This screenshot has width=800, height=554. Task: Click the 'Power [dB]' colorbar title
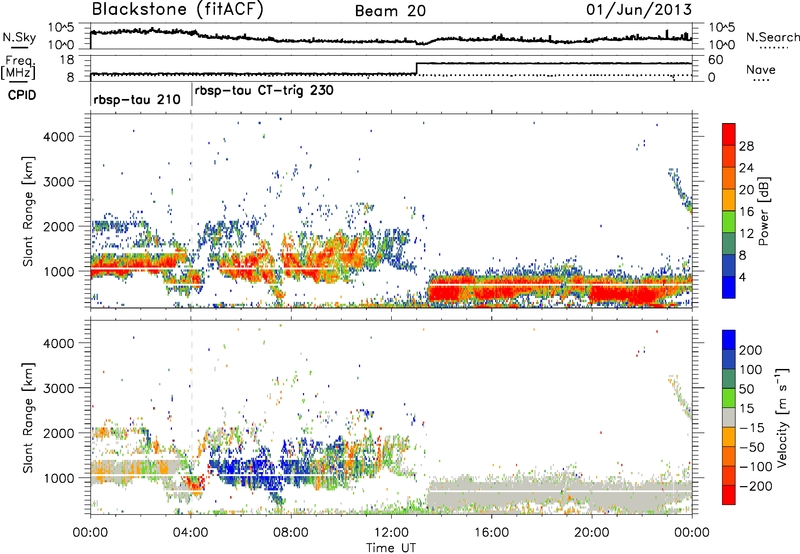click(x=764, y=211)
